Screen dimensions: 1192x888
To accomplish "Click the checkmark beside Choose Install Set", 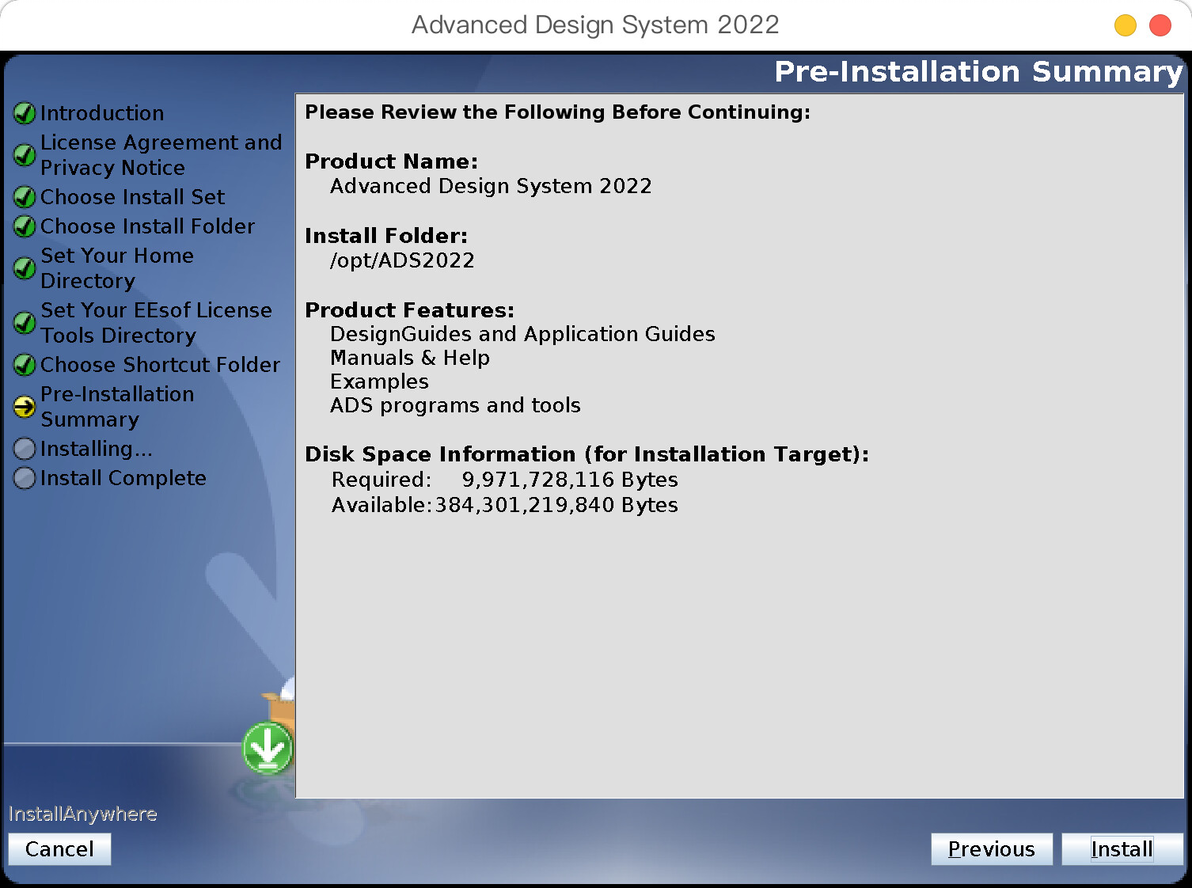I will (x=24, y=197).
